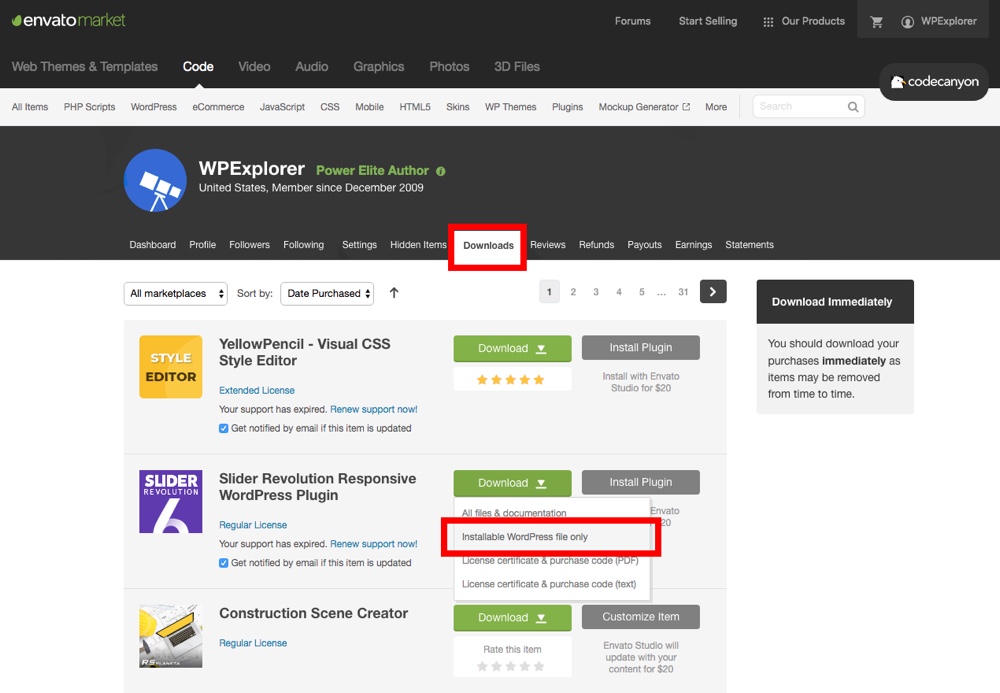Go to page 2 of downloads
1000x693 pixels.
pos(573,292)
